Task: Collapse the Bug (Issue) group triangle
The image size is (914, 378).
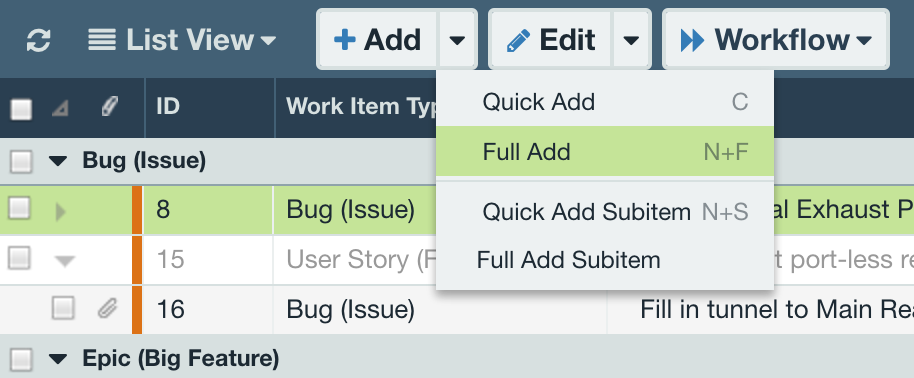Action: (x=58, y=161)
